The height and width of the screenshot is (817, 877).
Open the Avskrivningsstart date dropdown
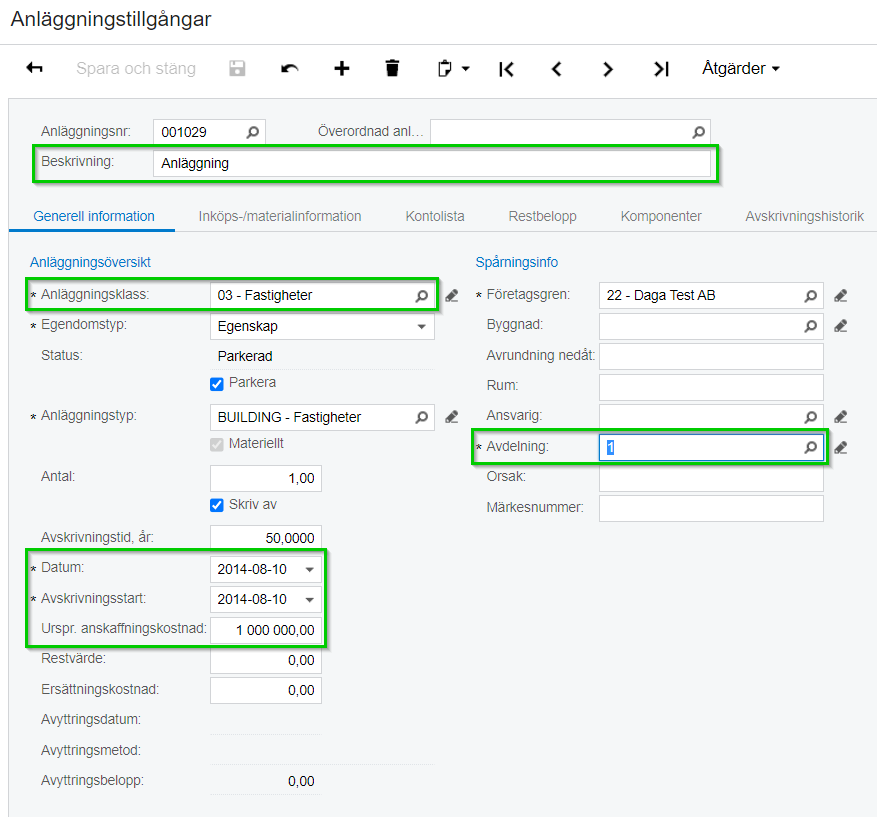point(309,600)
